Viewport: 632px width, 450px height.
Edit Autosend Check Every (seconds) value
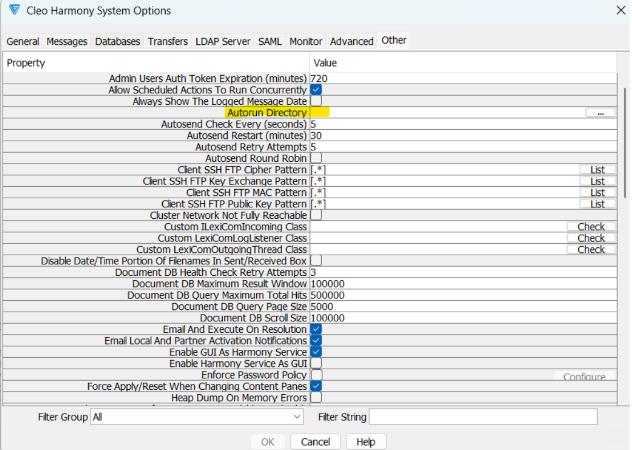pos(463,124)
